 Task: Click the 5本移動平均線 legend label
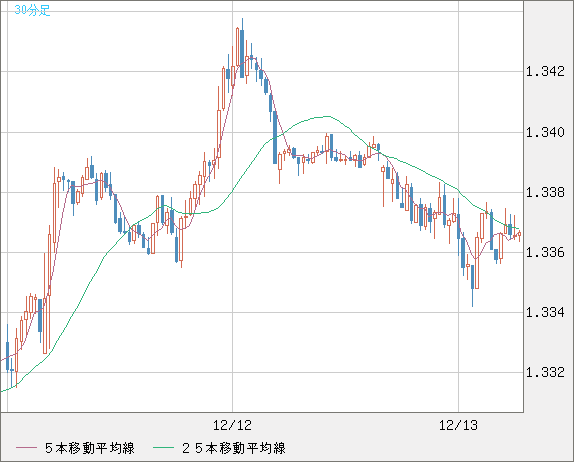coord(90,448)
